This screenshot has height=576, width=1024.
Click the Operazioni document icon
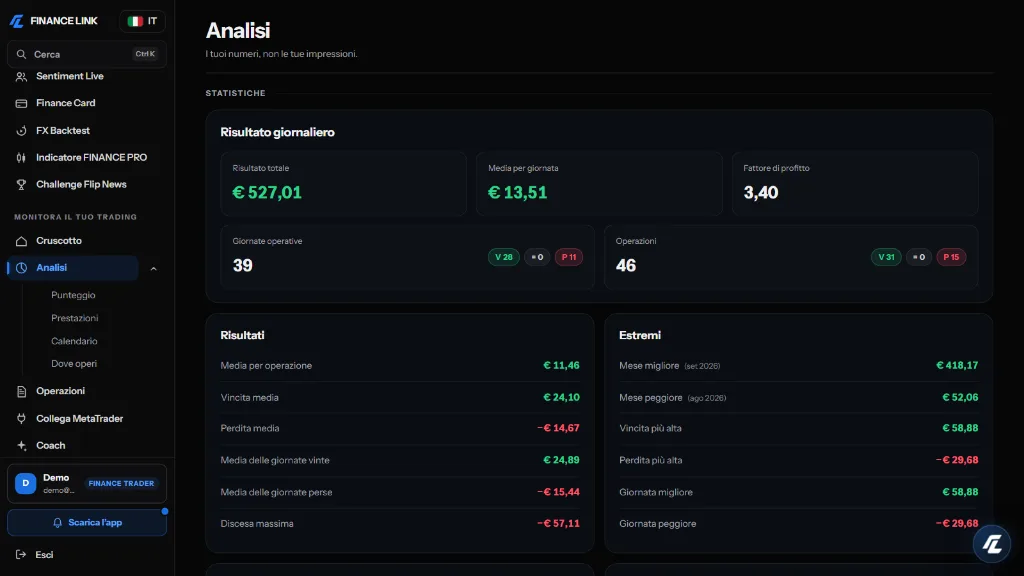[x=22, y=391]
